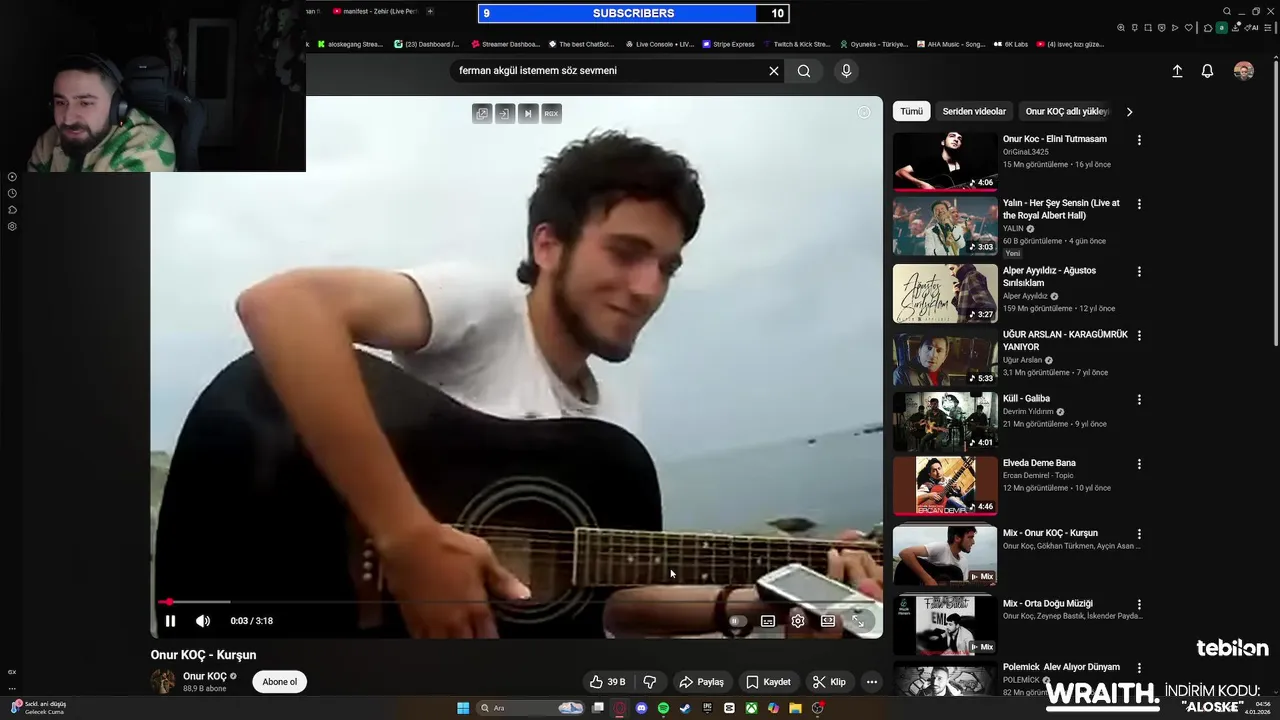Open the '6K Labs' bookmark
1280x720 pixels.
pos(1010,44)
